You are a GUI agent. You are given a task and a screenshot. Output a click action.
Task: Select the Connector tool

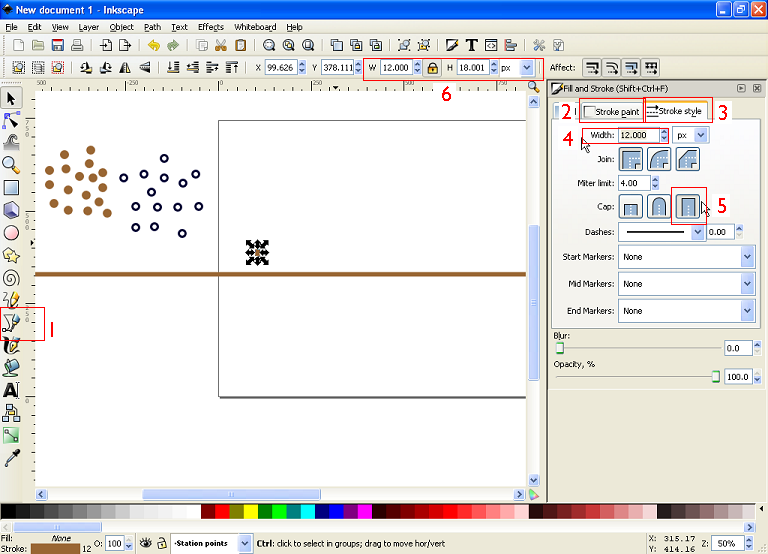click(11, 413)
